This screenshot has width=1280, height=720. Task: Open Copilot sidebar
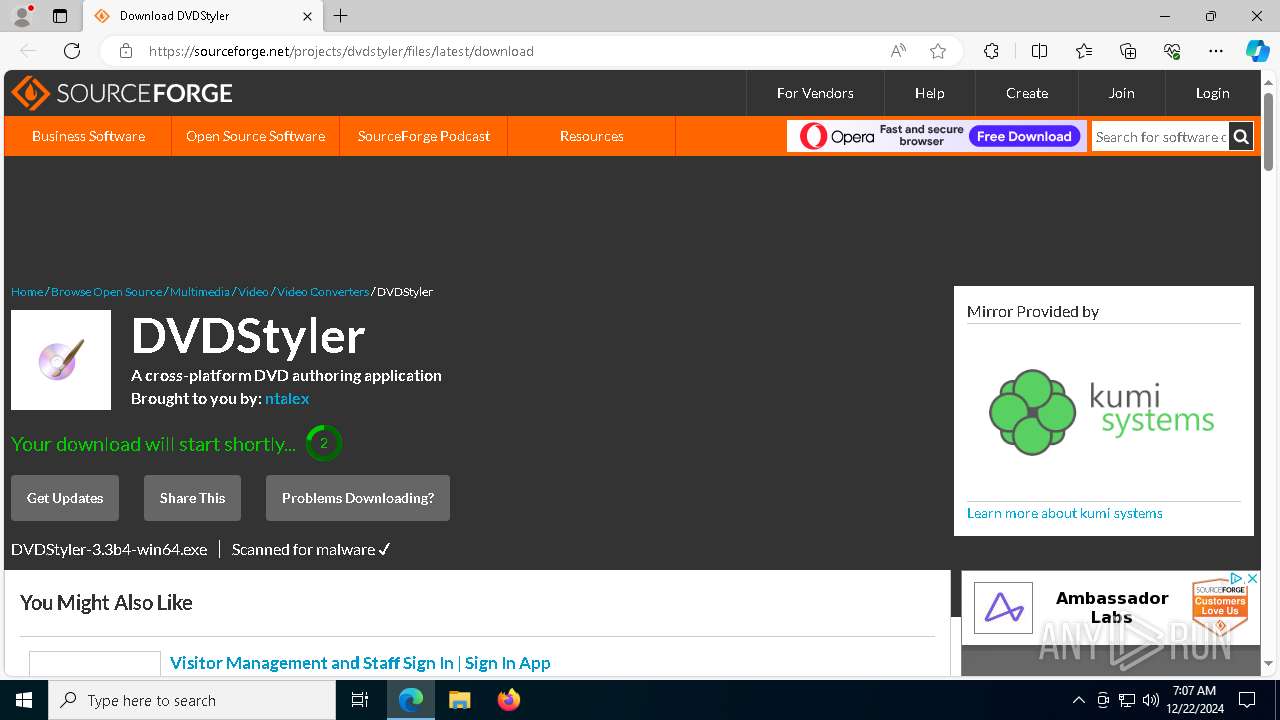click(1257, 51)
